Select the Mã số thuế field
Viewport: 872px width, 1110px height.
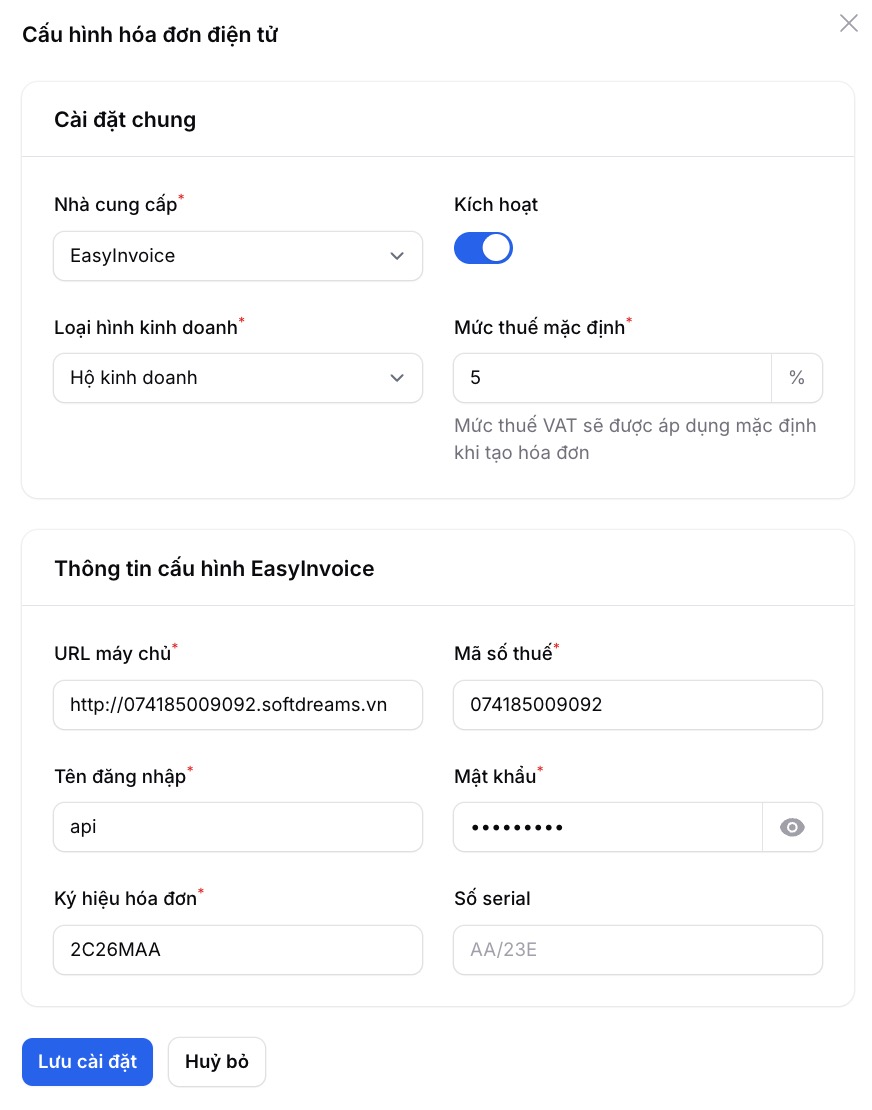637,705
